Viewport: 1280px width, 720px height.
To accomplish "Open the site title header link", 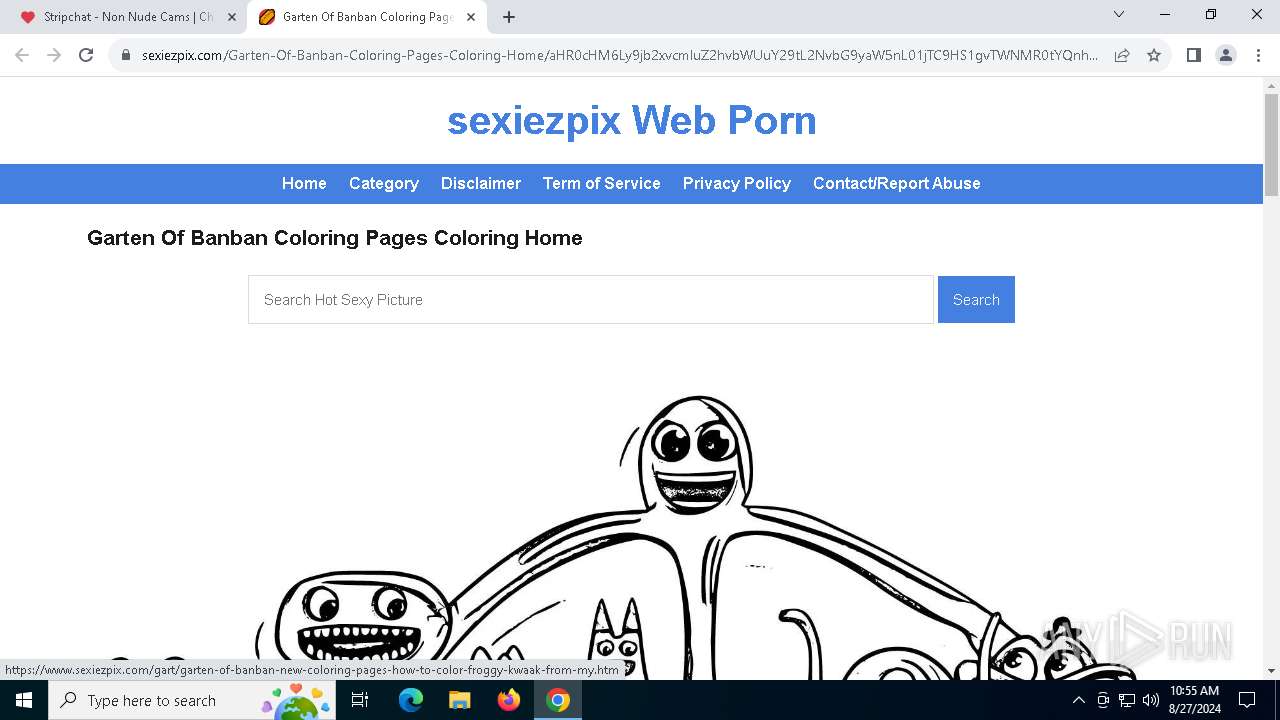I will [x=632, y=120].
